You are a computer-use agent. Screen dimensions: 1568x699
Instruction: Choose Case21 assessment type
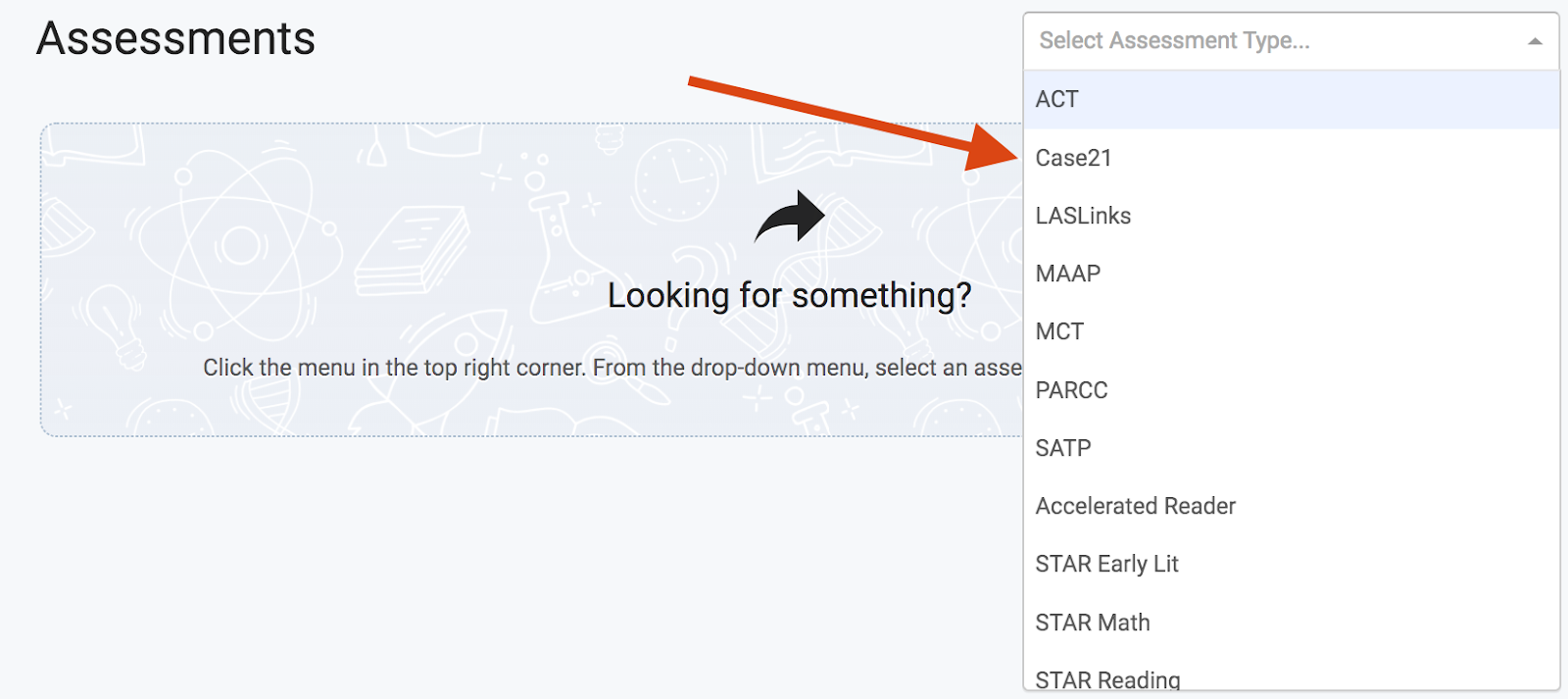pyautogui.click(x=1291, y=158)
